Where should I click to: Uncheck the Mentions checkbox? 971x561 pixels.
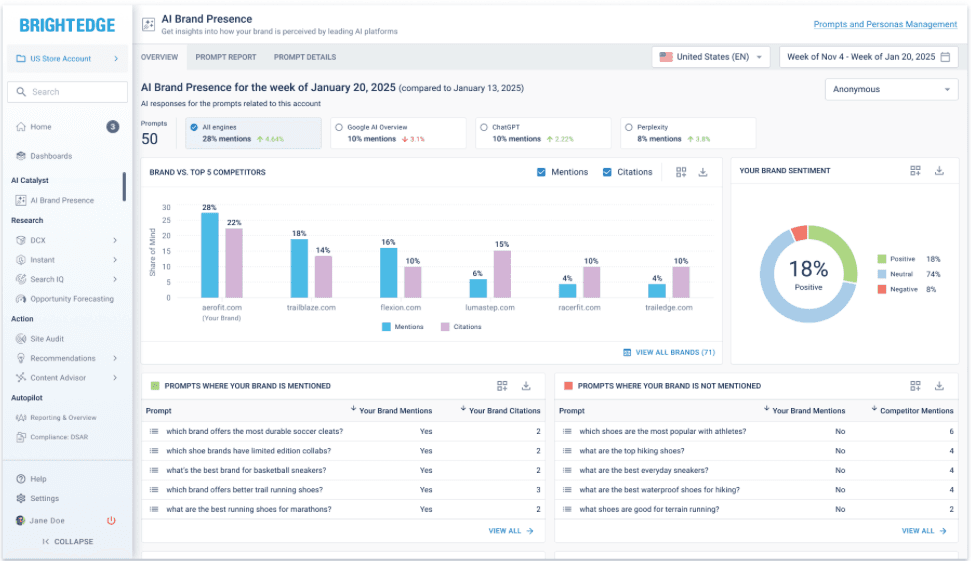click(542, 172)
